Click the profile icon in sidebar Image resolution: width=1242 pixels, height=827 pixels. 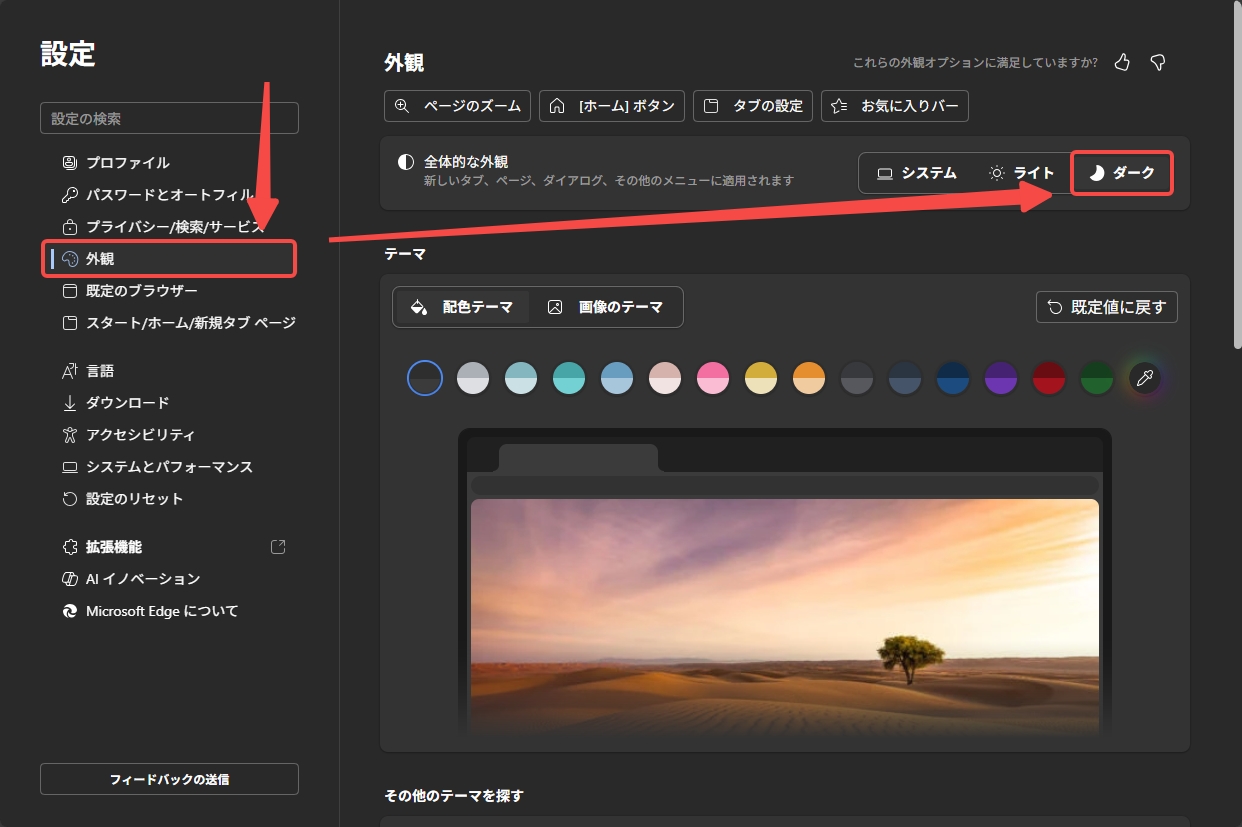coord(70,163)
